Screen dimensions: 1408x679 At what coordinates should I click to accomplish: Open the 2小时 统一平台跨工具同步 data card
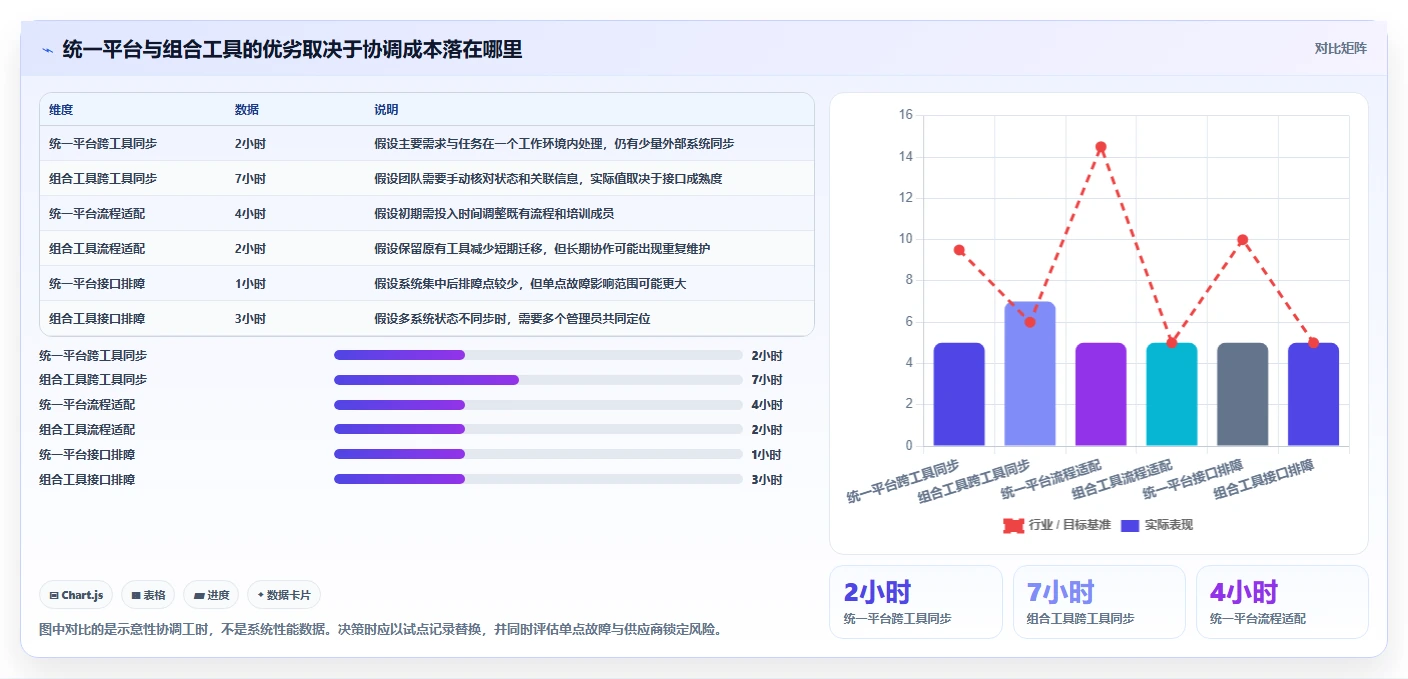click(x=915, y=602)
